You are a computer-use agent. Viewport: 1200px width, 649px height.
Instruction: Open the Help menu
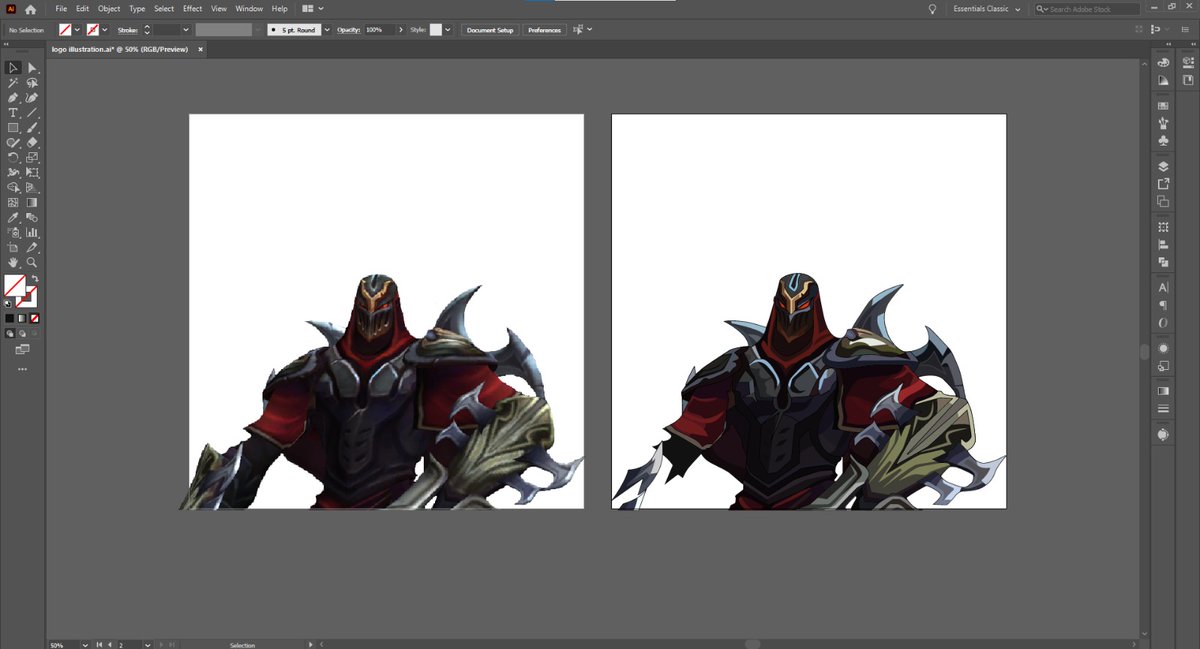(279, 9)
